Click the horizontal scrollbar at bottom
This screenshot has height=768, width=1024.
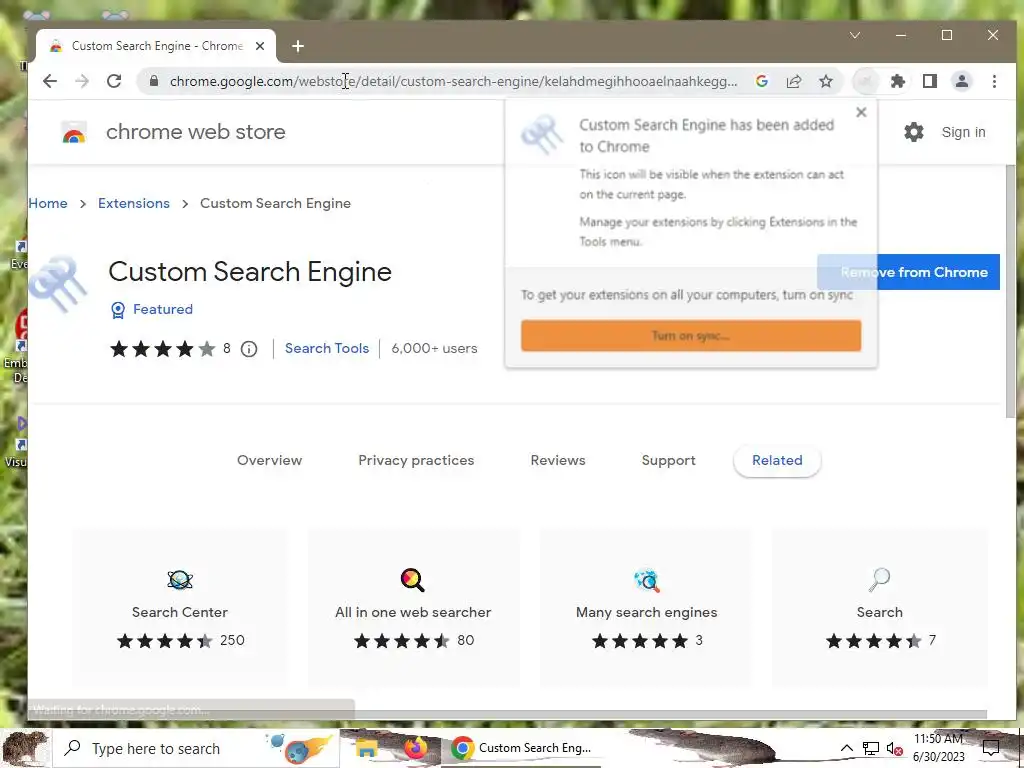(507, 714)
